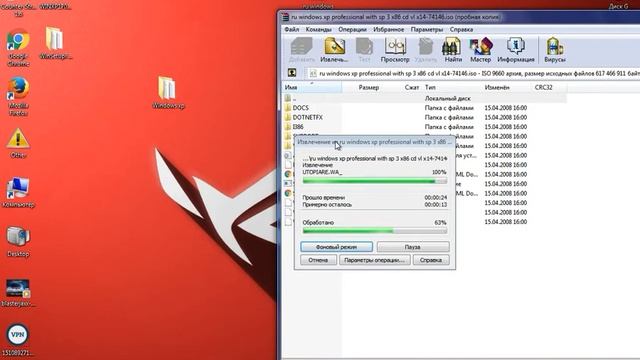Open the Информация (Info) tool
The image size is (640, 360).
[x=516, y=50]
